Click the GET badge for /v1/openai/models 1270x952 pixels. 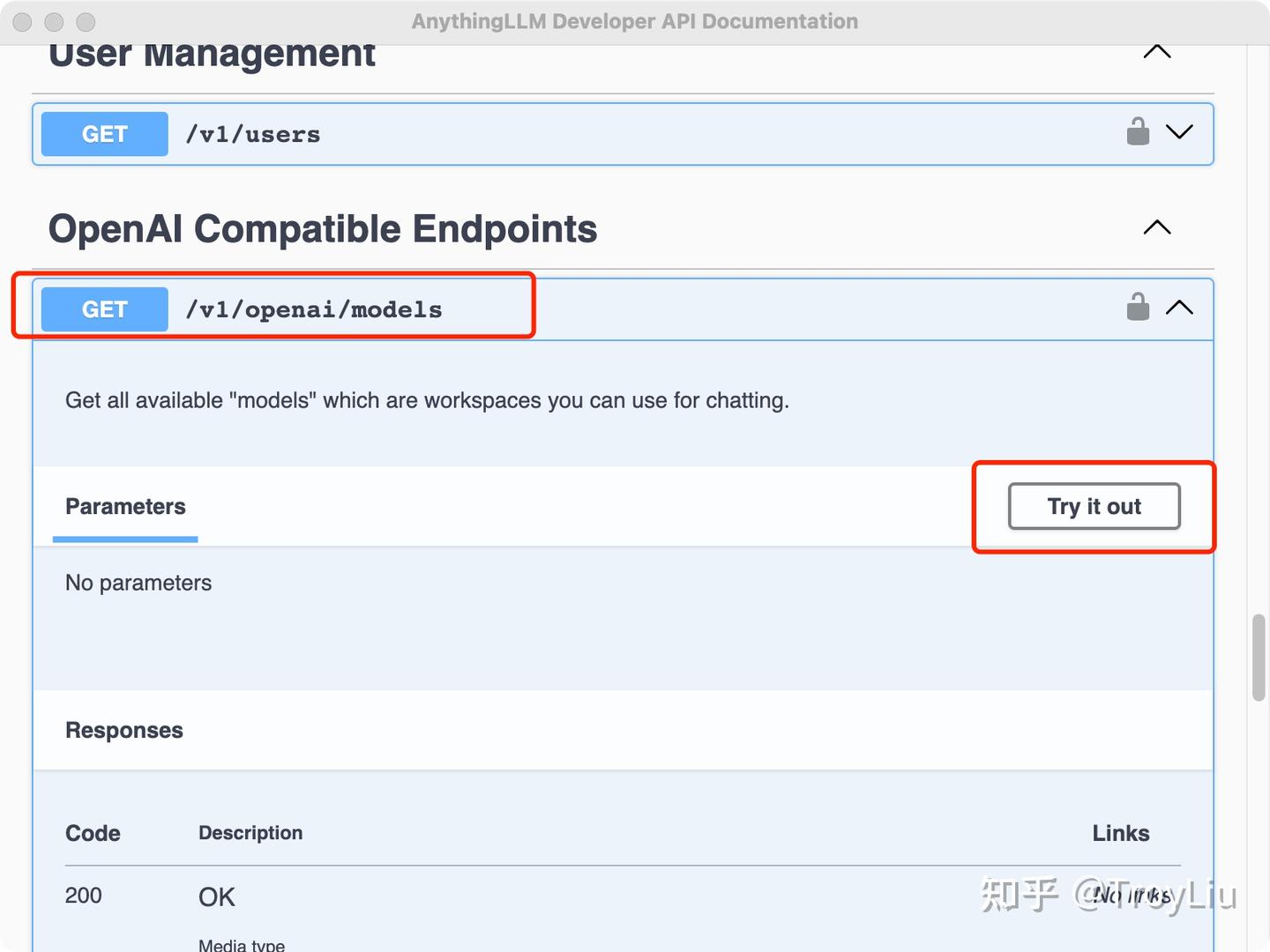click(105, 309)
